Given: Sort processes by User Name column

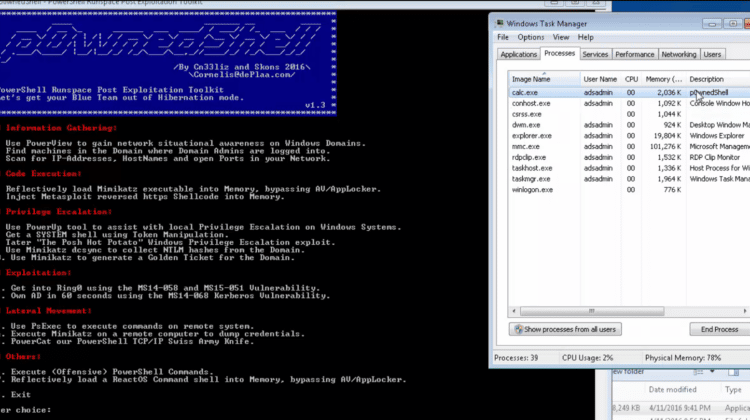Looking at the screenshot, I should click(600, 79).
